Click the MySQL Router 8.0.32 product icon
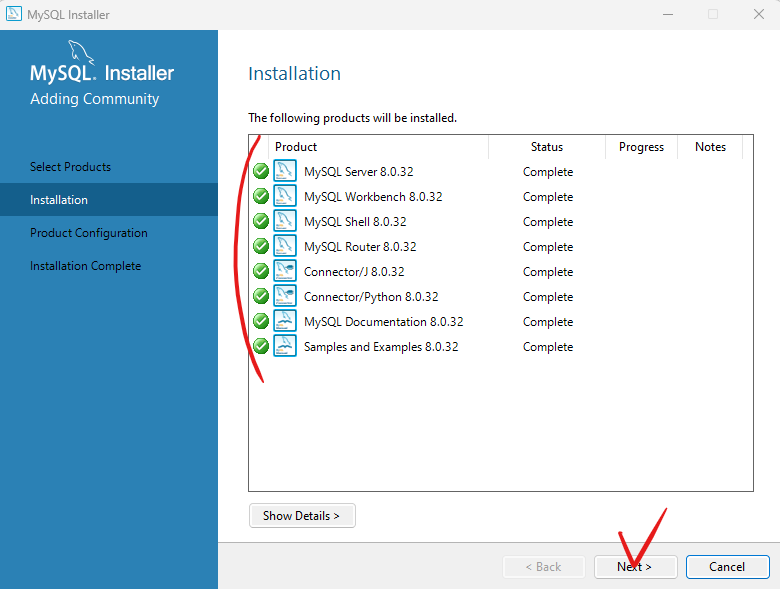The image size is (780, 589). click(285, 246)
